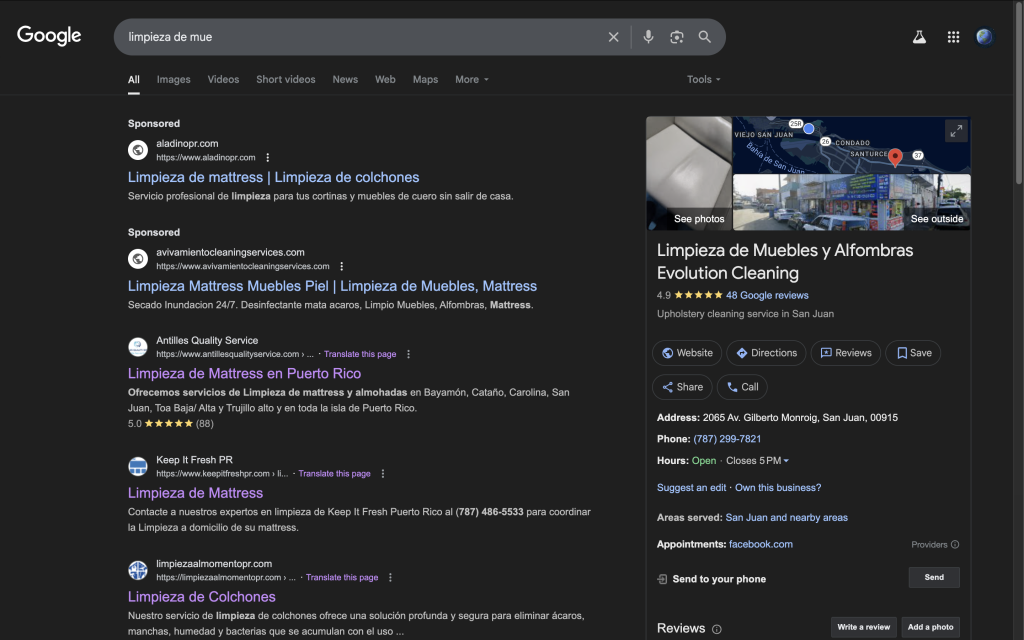This screenshot has height=640, width=1024.
Task: Clear the search box with X icon
Action: click(x=614, y=37)
